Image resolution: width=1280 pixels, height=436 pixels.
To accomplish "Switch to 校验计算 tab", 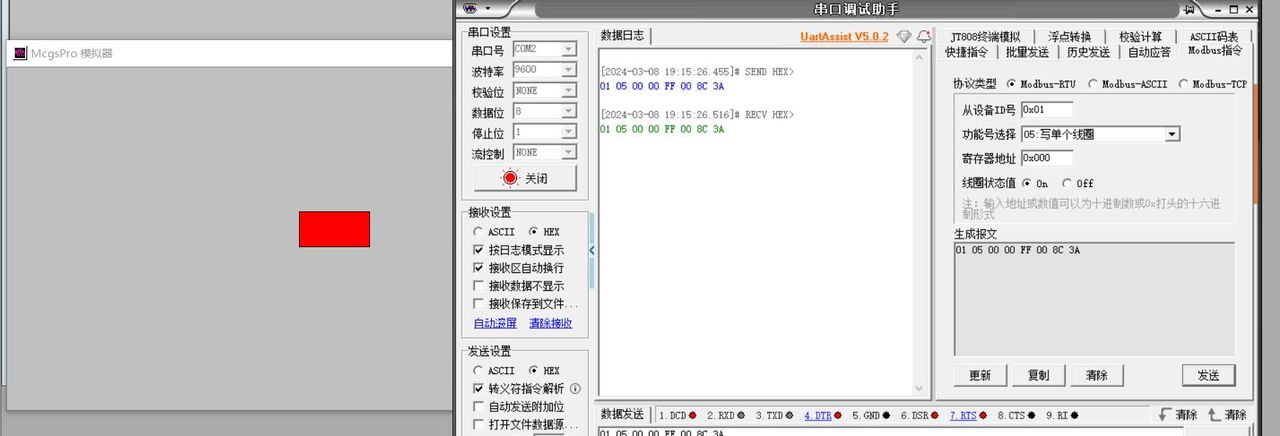I will click(x=1140, y=37).
